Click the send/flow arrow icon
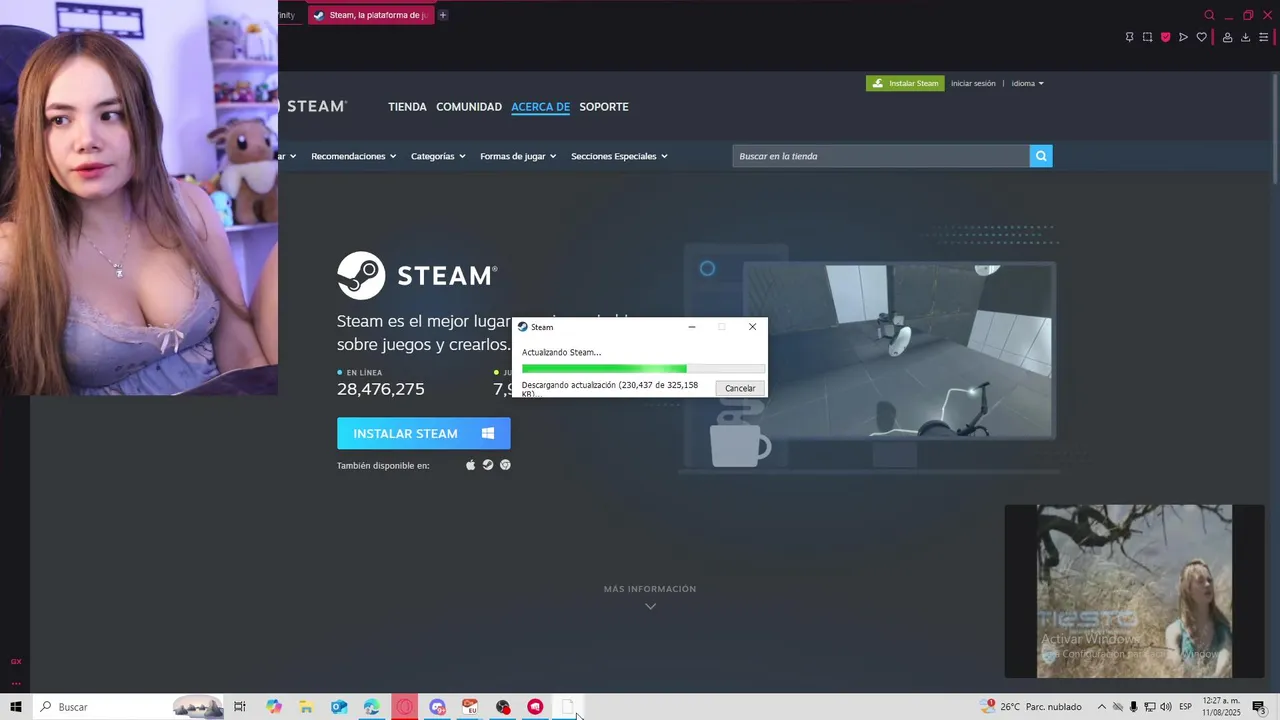Image resolution: width=1280 pixels, height=720 pixels. click(x=1183, y=37)
